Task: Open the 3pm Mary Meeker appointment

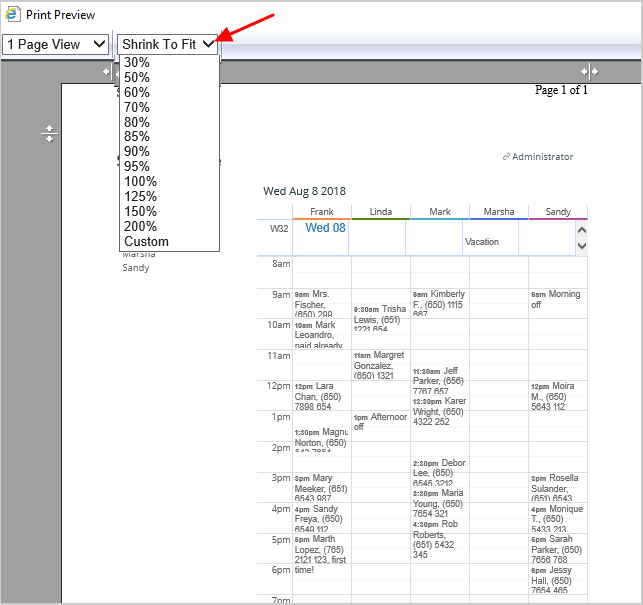Action: point(322,488)
